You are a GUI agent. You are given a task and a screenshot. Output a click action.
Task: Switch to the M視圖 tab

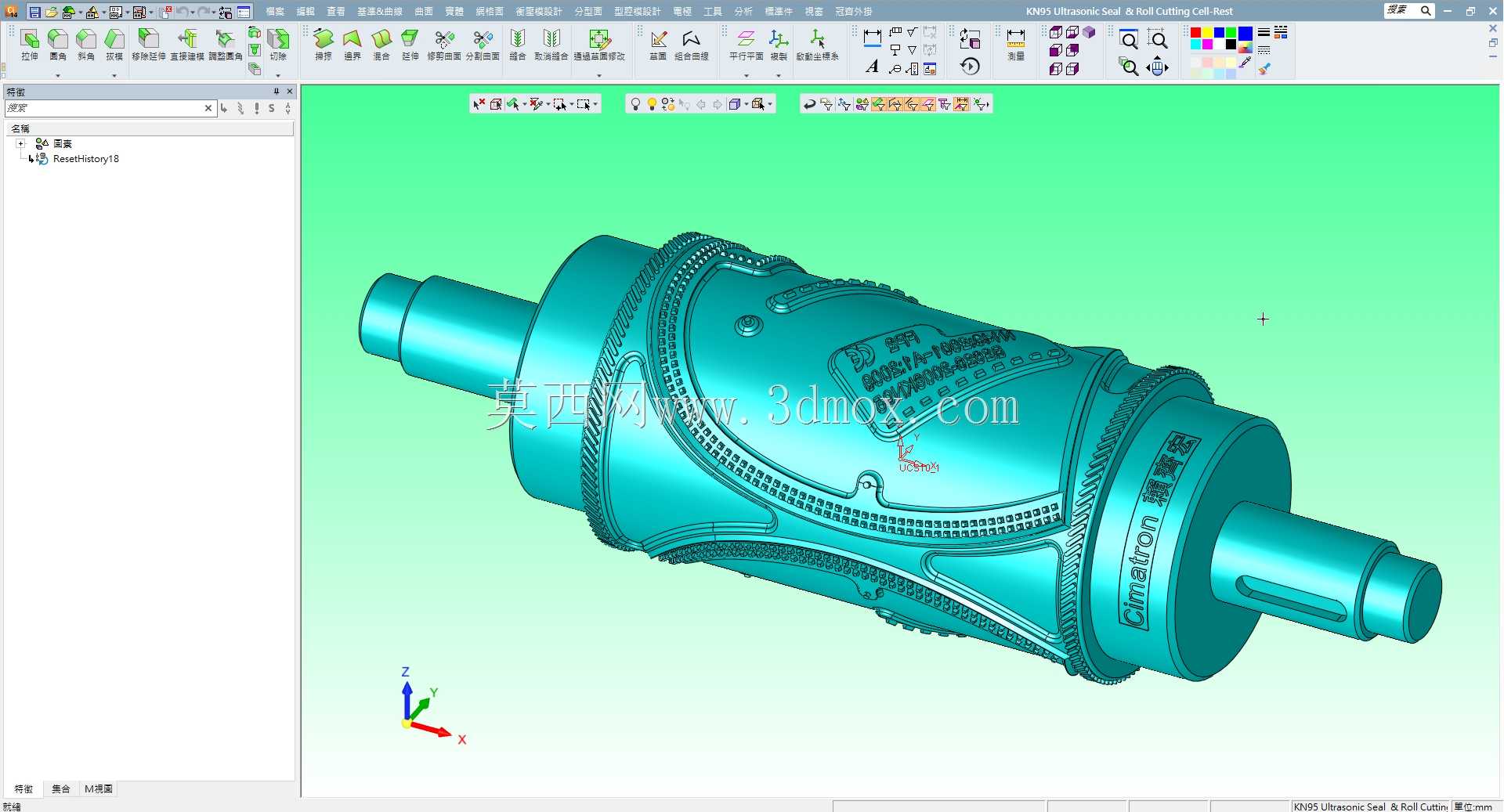(99, 789)
